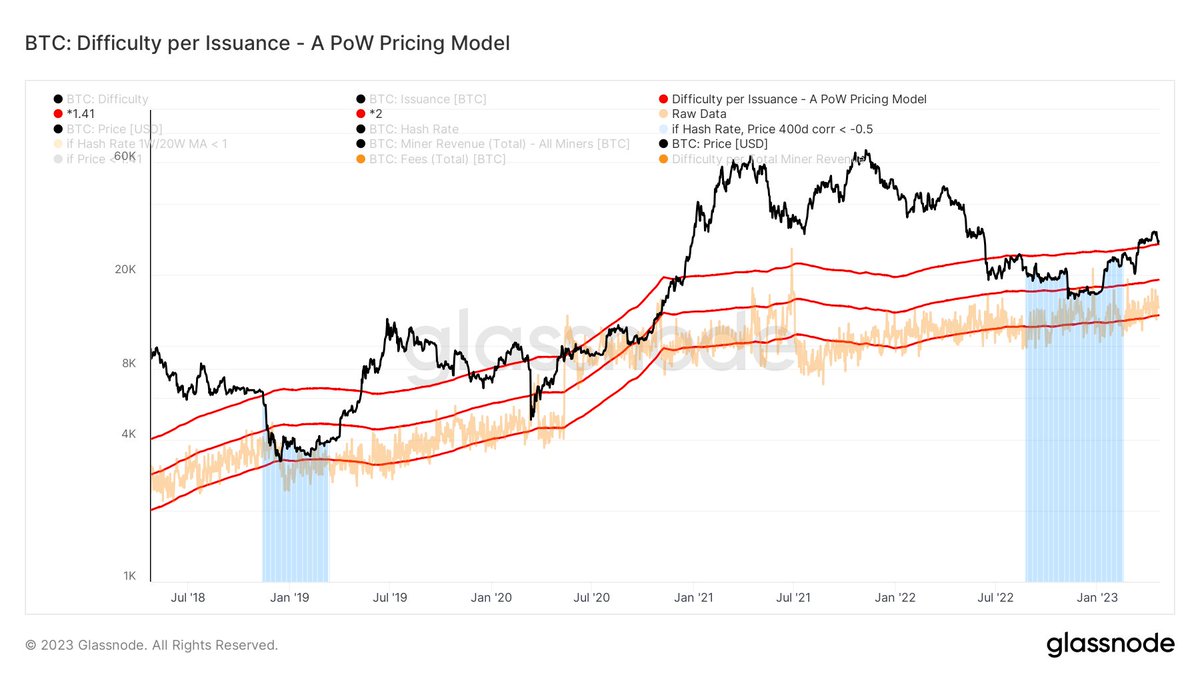Enable the greyed-out BTC: Price [USD] legend entry
The image size is (1200, 675).
(x=107, y=129)
